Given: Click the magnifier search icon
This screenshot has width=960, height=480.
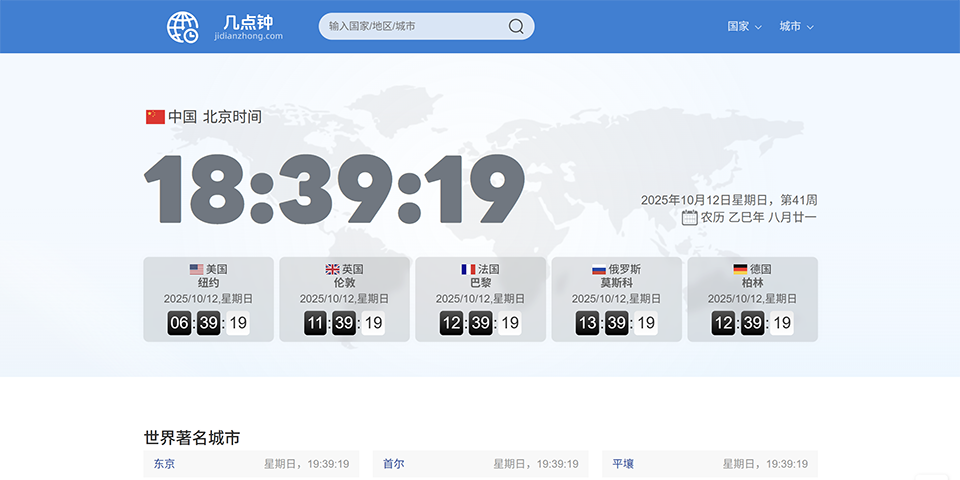Looking at the screenshot, I should coord(516,27).
